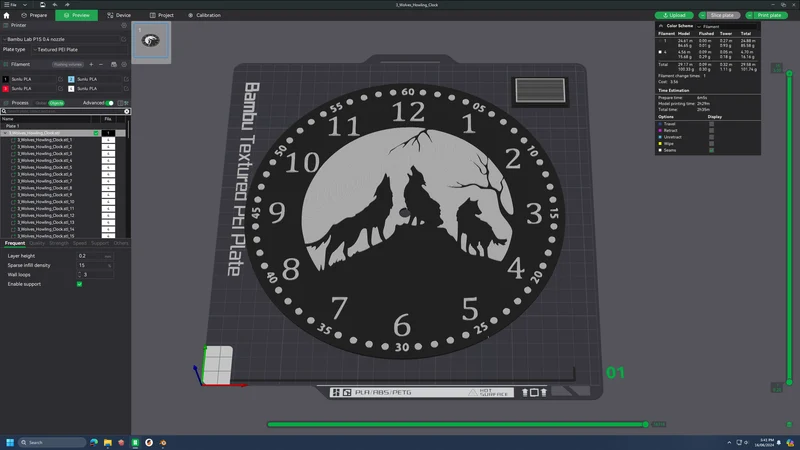
Task: Add a filament with the plus icon
Action: [91, 64]
